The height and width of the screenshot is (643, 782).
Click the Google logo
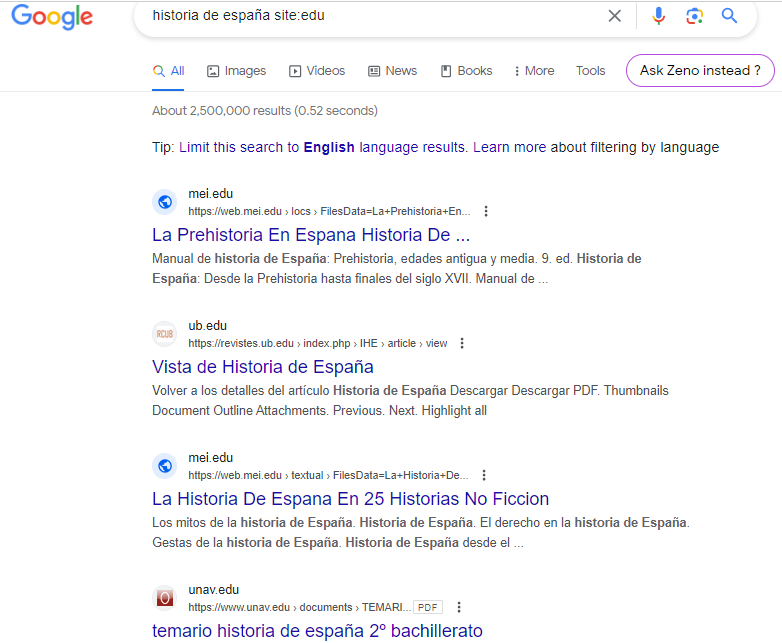52,16
